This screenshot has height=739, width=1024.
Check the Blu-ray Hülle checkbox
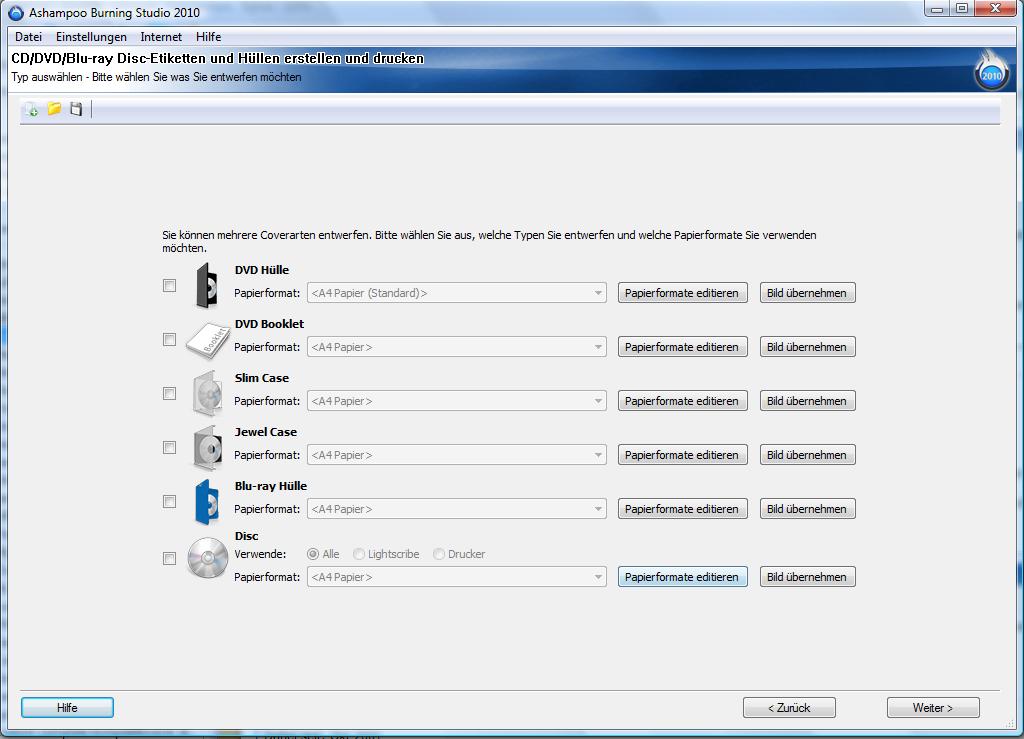click(x=169, y=501)
